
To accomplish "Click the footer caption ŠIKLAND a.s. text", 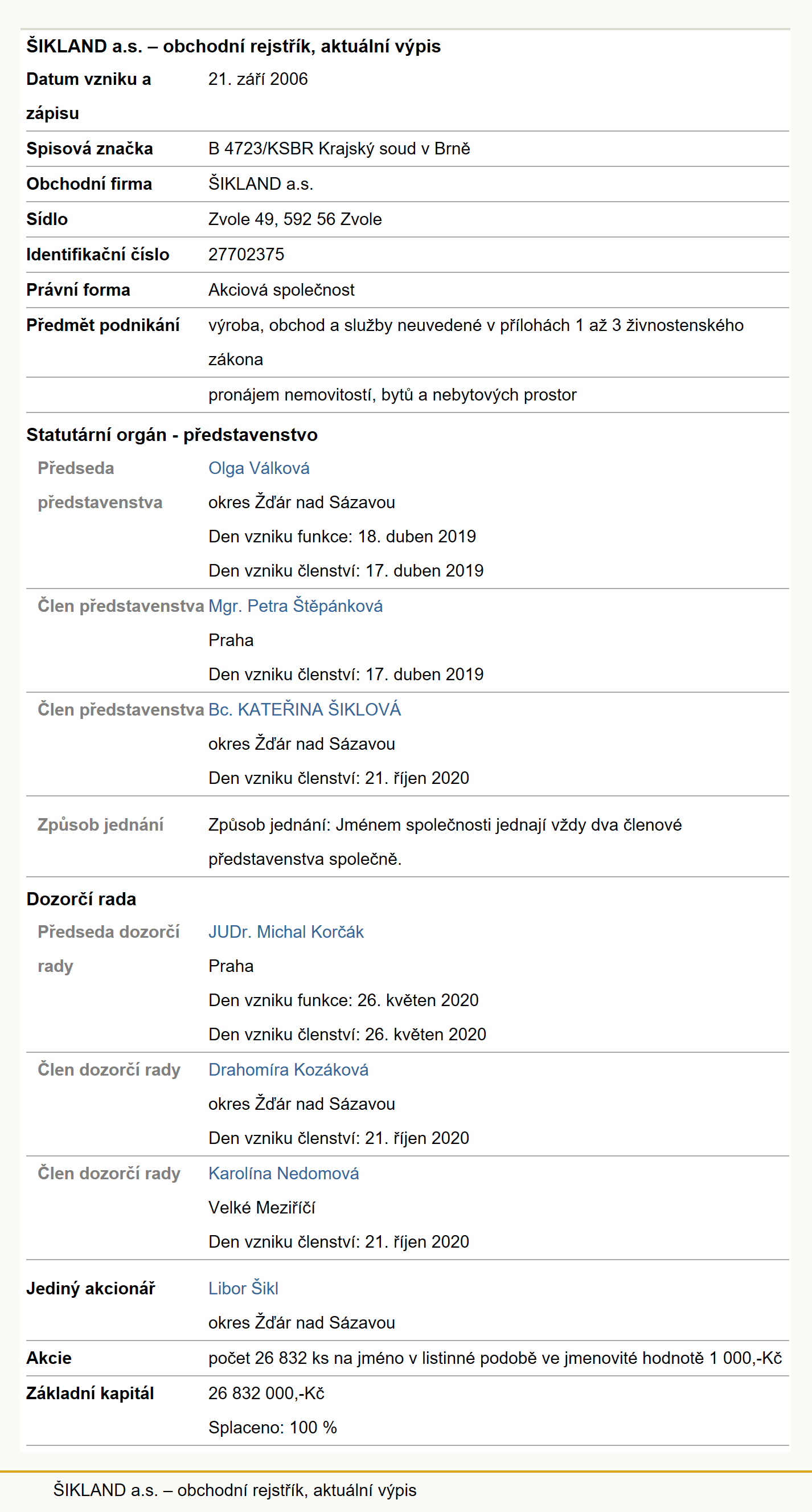I will [235, 1490].
